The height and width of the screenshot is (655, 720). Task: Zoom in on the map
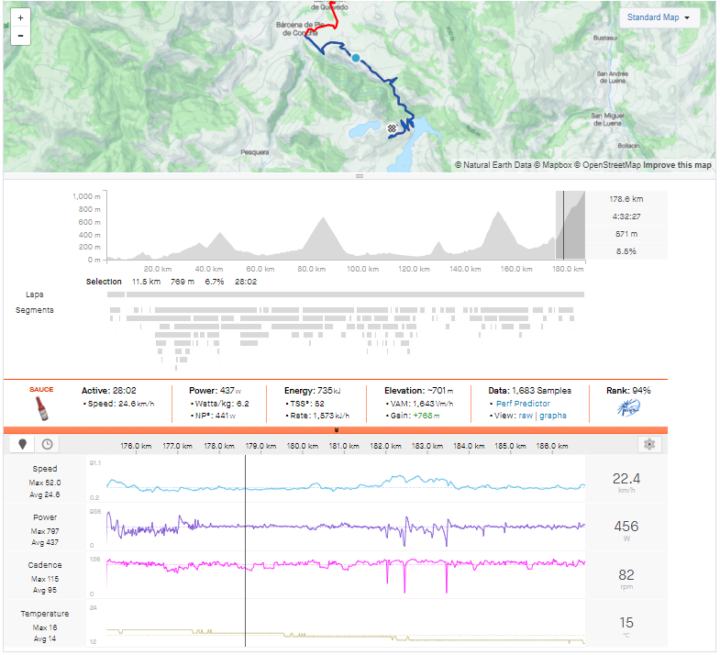point(21,18)
